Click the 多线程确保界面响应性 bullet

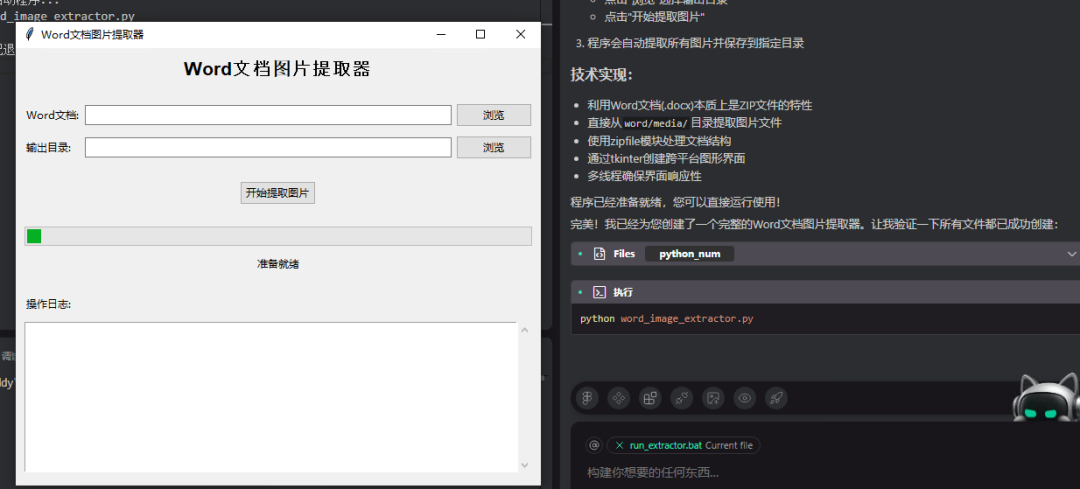pos(644,176)
